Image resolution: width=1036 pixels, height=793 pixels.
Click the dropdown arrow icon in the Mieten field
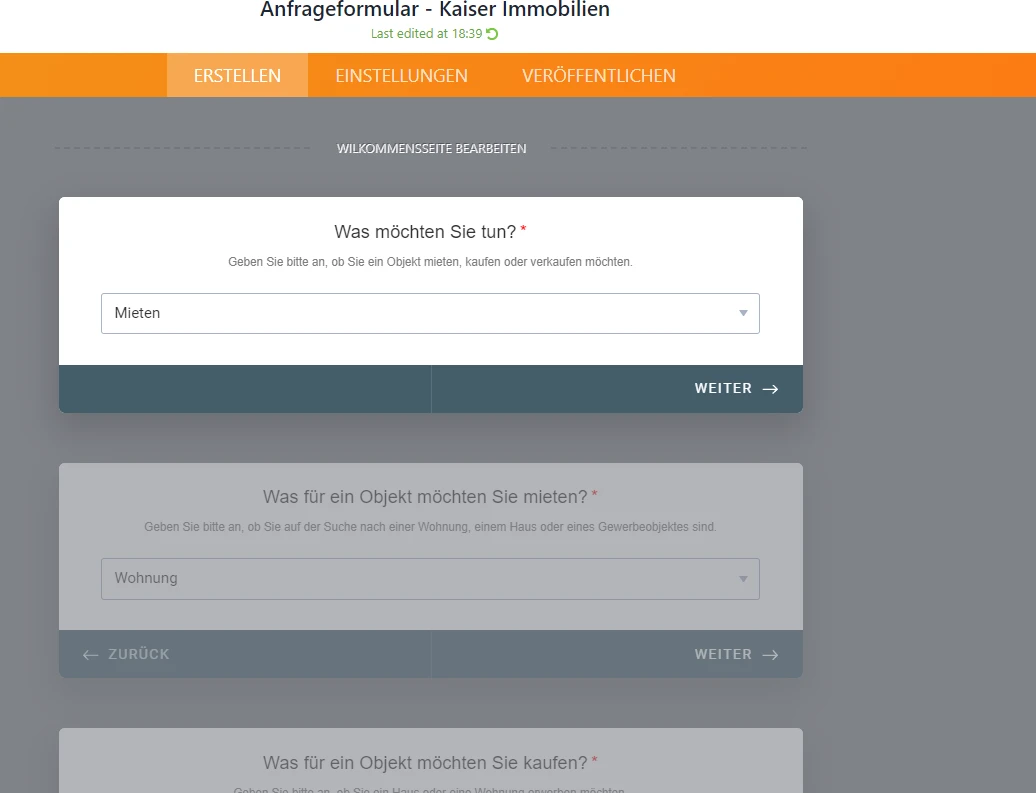(743, 313)
